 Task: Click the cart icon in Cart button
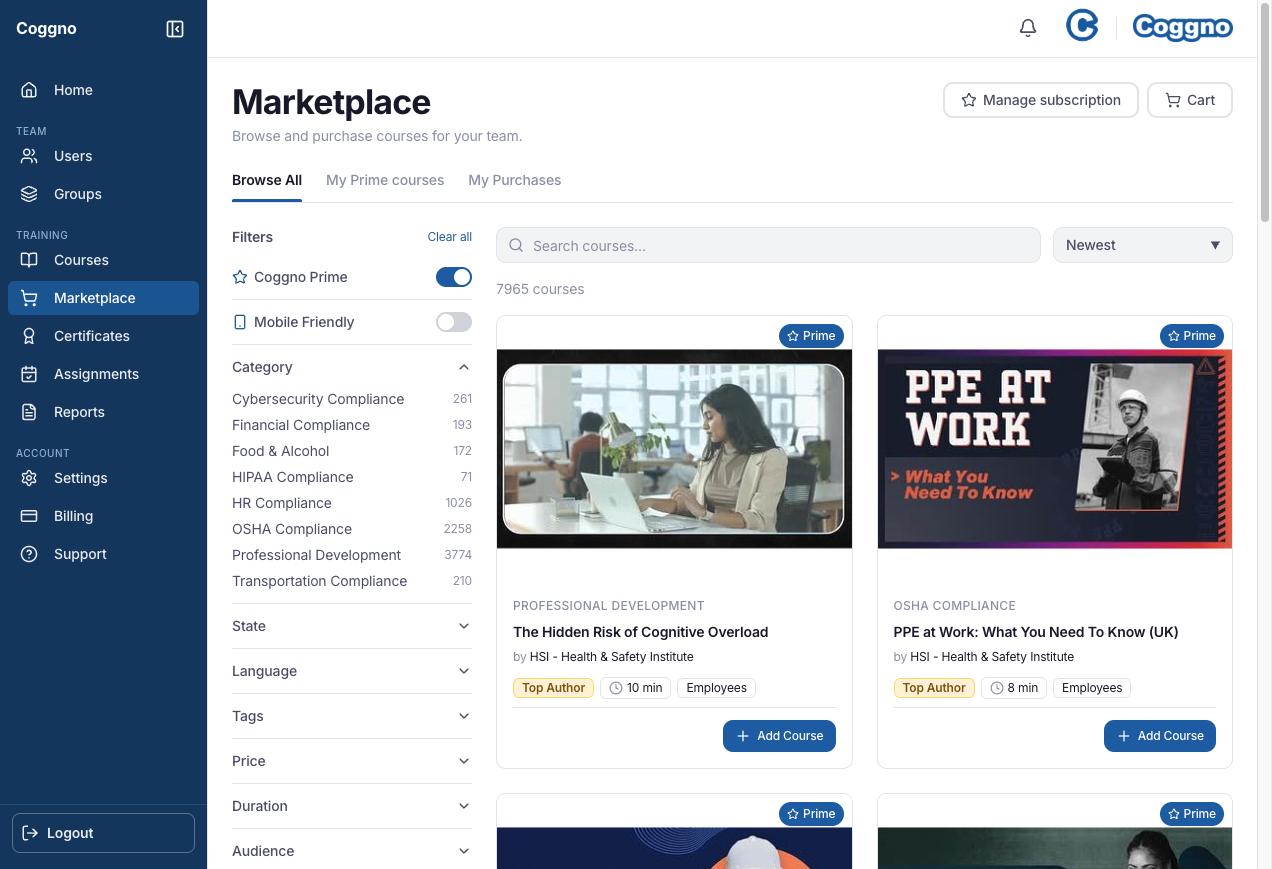click(1172, 100)
